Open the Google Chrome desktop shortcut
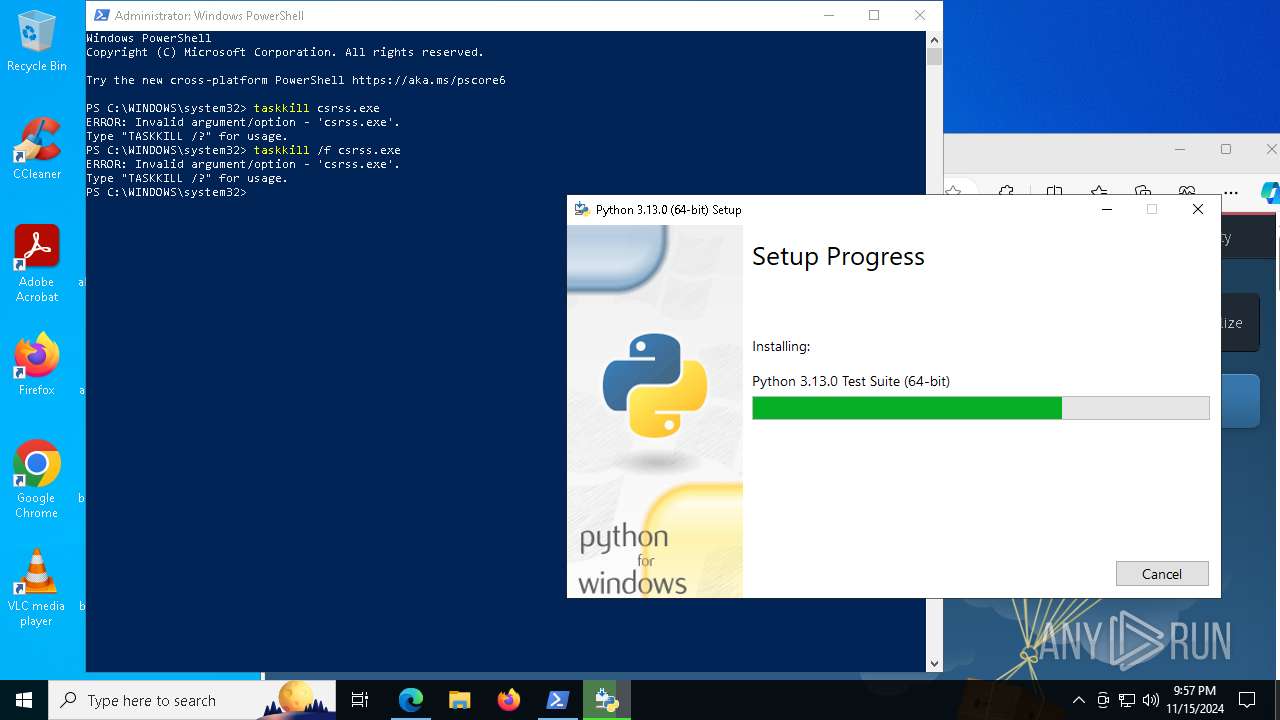1280x720 pixels. click(37, 479)
